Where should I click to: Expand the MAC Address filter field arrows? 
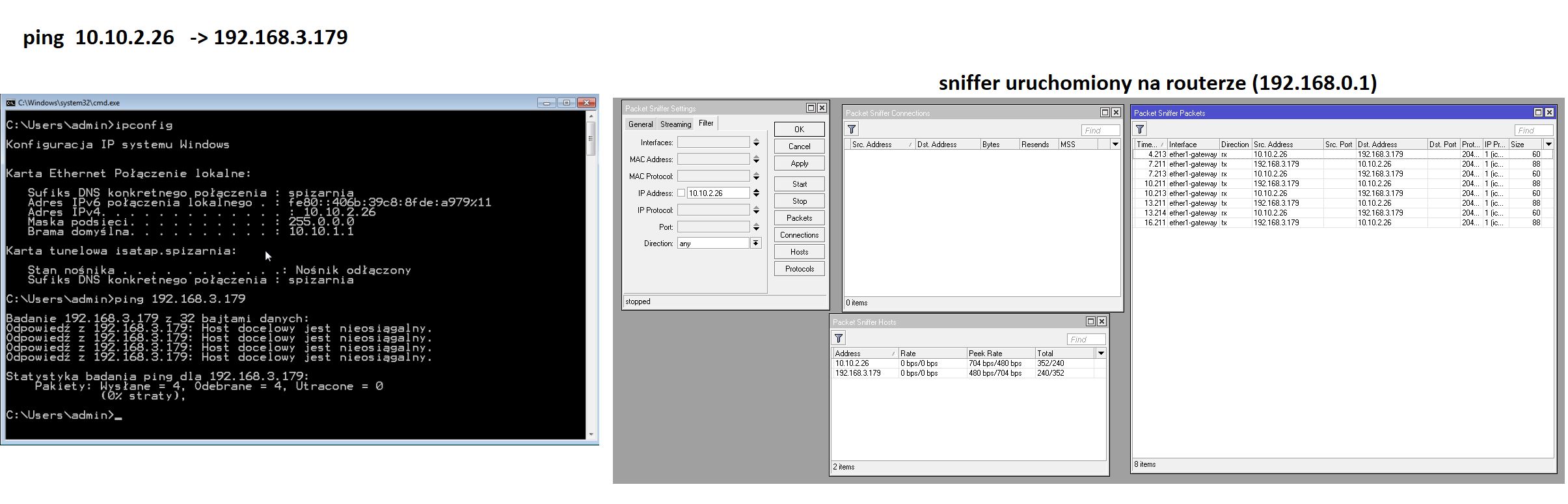[756, 159]
